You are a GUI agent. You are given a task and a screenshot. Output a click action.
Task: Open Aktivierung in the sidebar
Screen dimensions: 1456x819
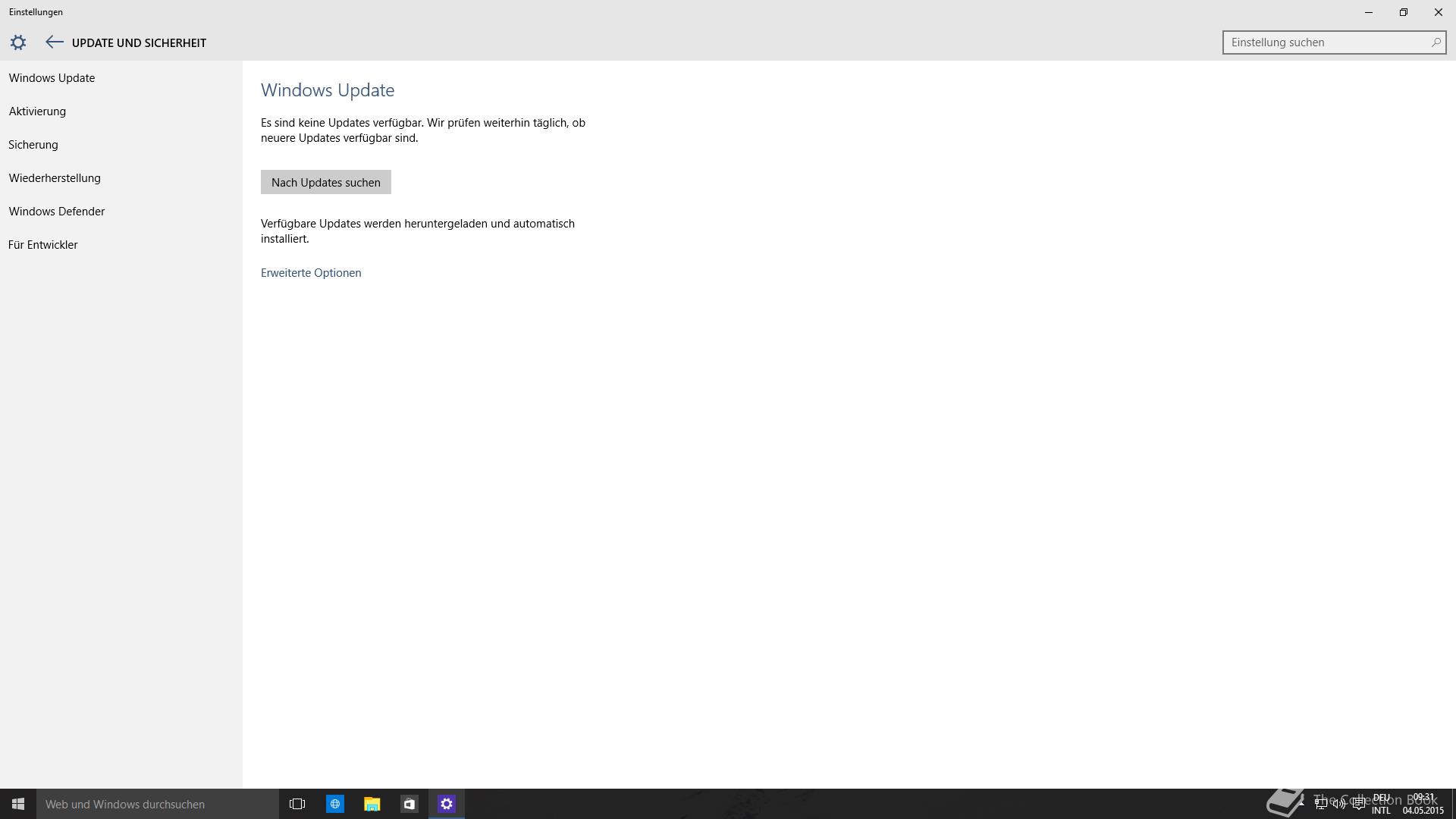tap(38, 111)
